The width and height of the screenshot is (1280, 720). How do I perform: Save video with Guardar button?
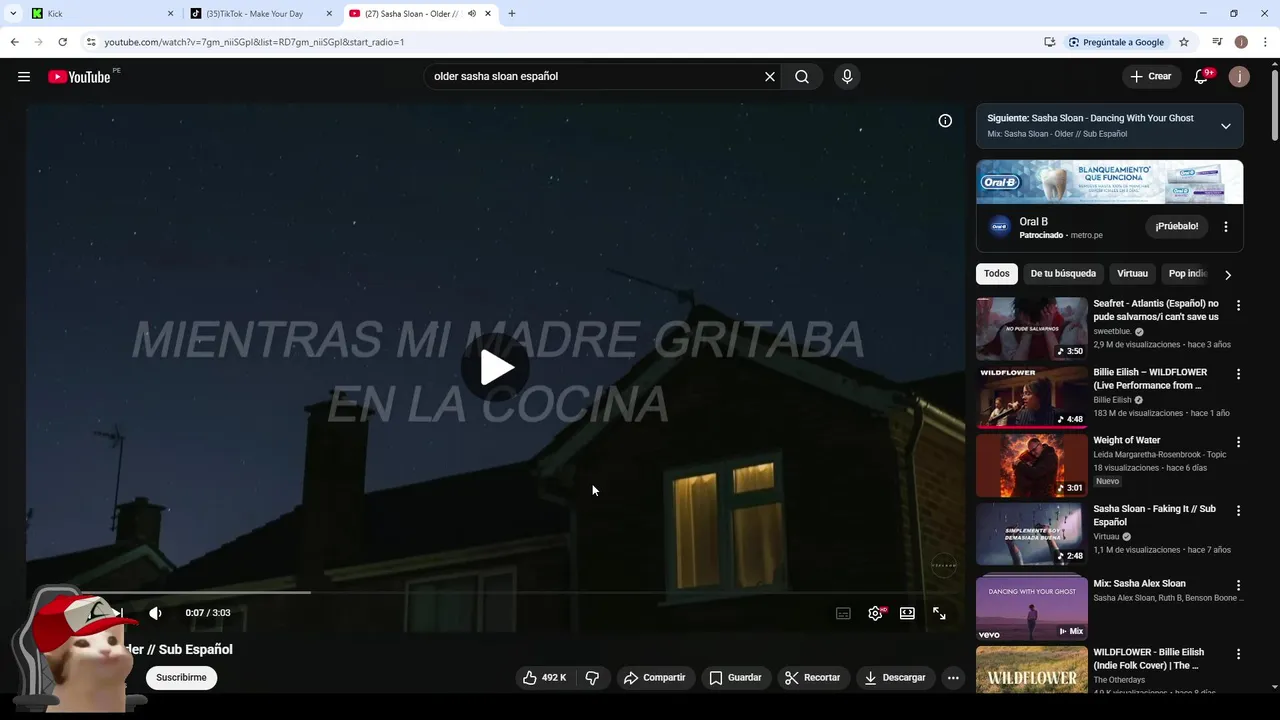pos(735,678)
